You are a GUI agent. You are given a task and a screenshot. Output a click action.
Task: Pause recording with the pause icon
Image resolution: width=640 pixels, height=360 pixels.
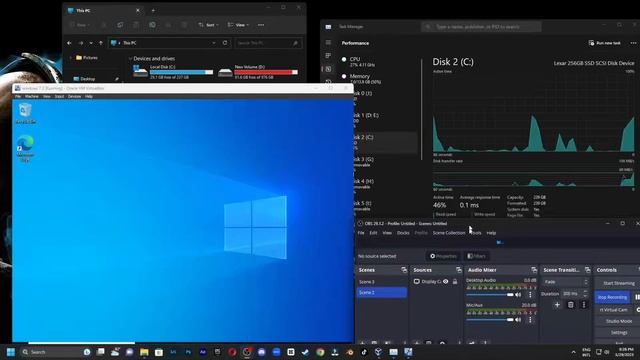(x=637, y=297)
